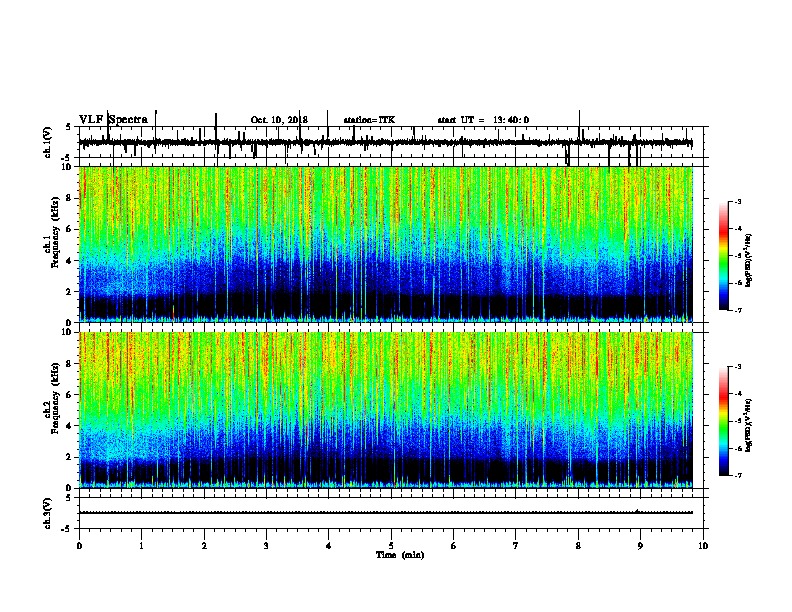Viewport: 792px width, 612px height.
Task: Click time axis tick label '3'
Action: (266, 546)
